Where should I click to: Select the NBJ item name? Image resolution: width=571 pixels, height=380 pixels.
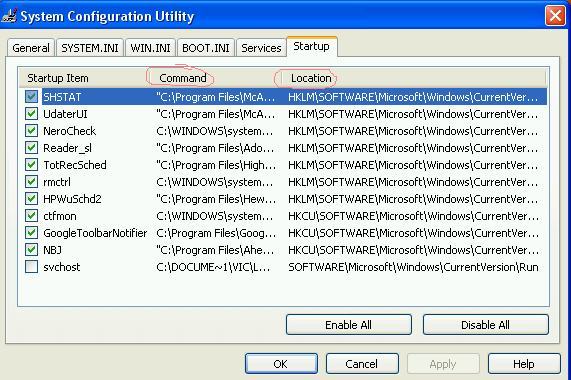tap(52, 250)
